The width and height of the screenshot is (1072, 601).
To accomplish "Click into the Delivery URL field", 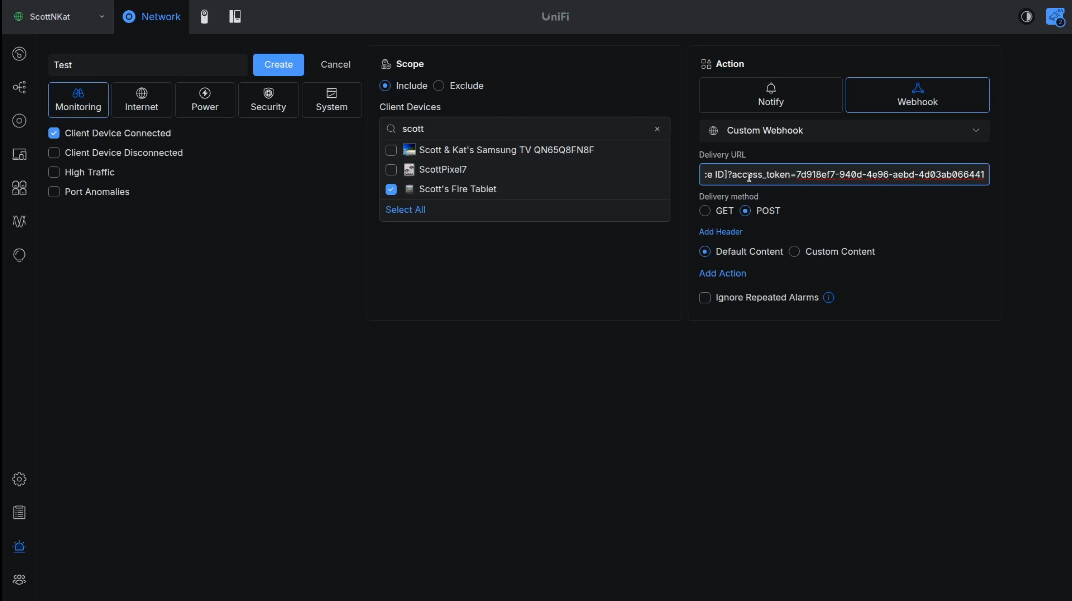I will pos(844,175).
